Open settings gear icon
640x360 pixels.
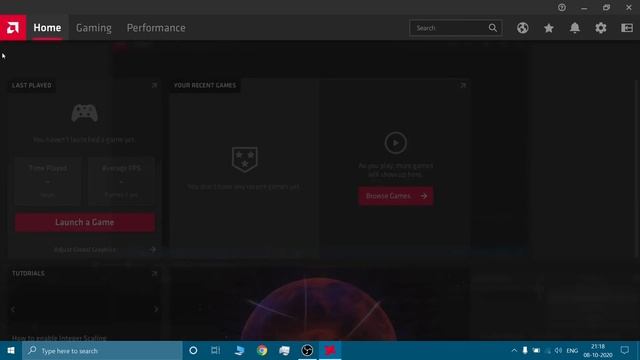pyautogui.click(x=600, y=28)
